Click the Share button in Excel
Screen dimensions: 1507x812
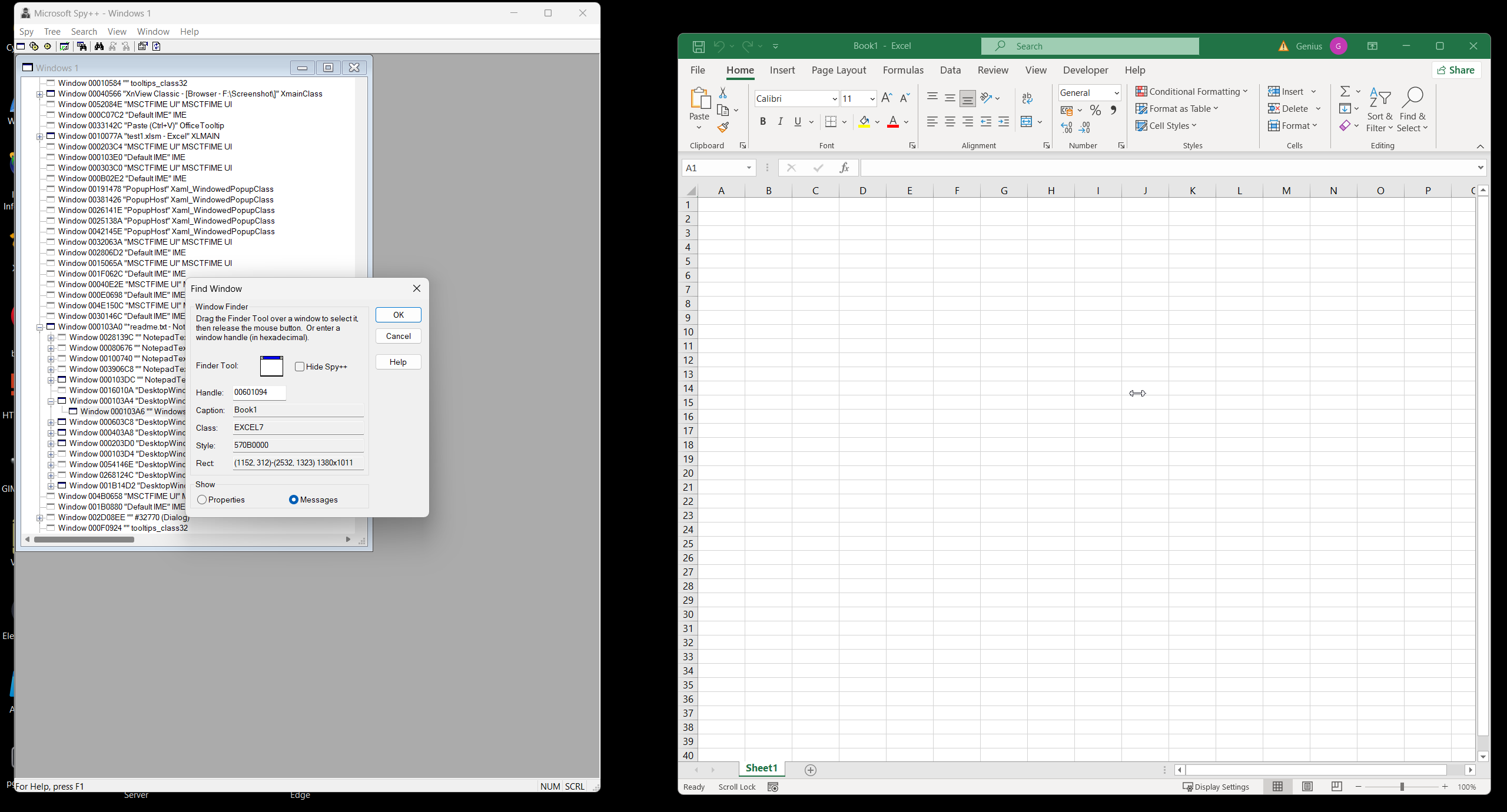[x=1456, y=70]
